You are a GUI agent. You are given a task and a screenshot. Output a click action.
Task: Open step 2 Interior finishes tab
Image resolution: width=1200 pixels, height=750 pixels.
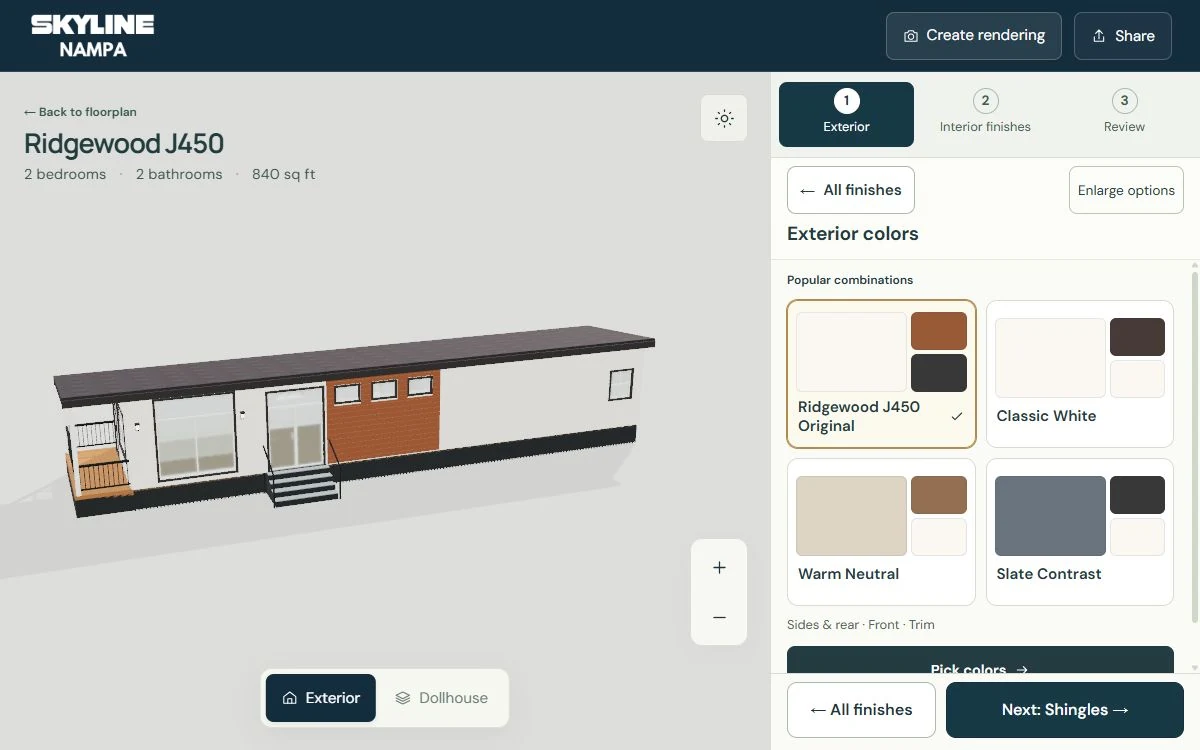[985, 114]
